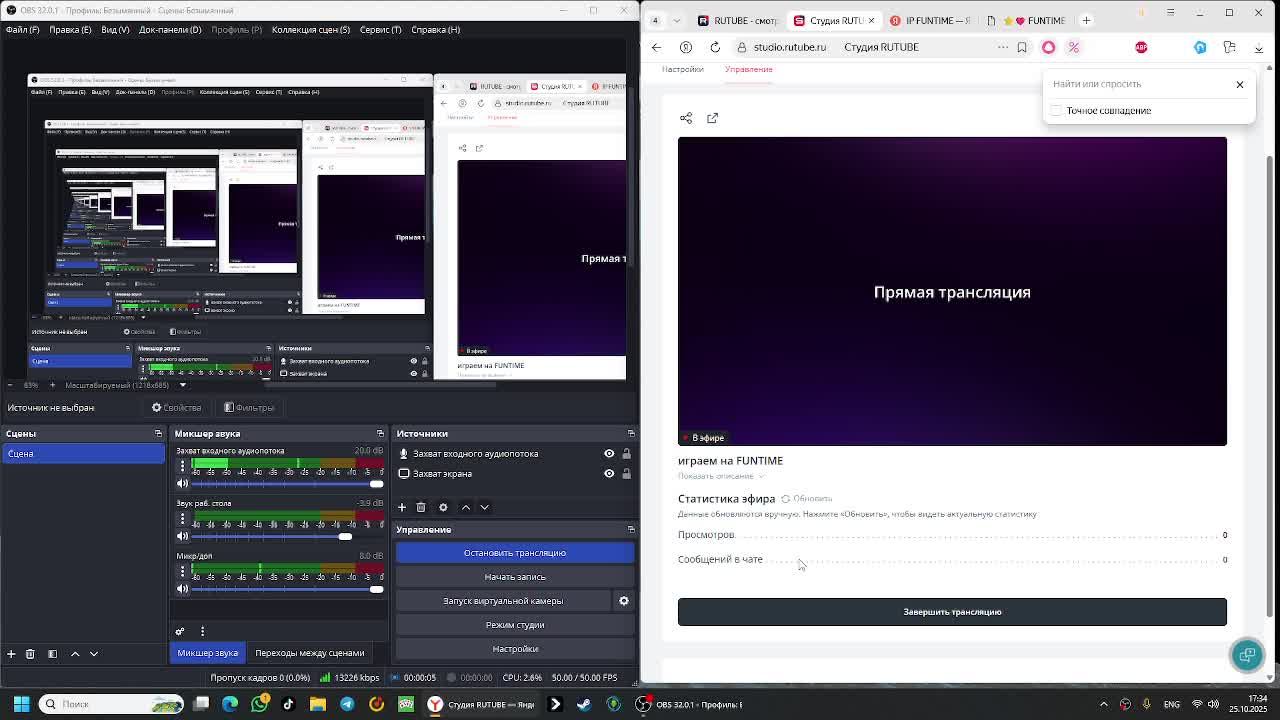The width and height of the screenshot is (1280, 720).
Task: Toggle visibility of Захват экрана source
Action: [x=609, y=474]
